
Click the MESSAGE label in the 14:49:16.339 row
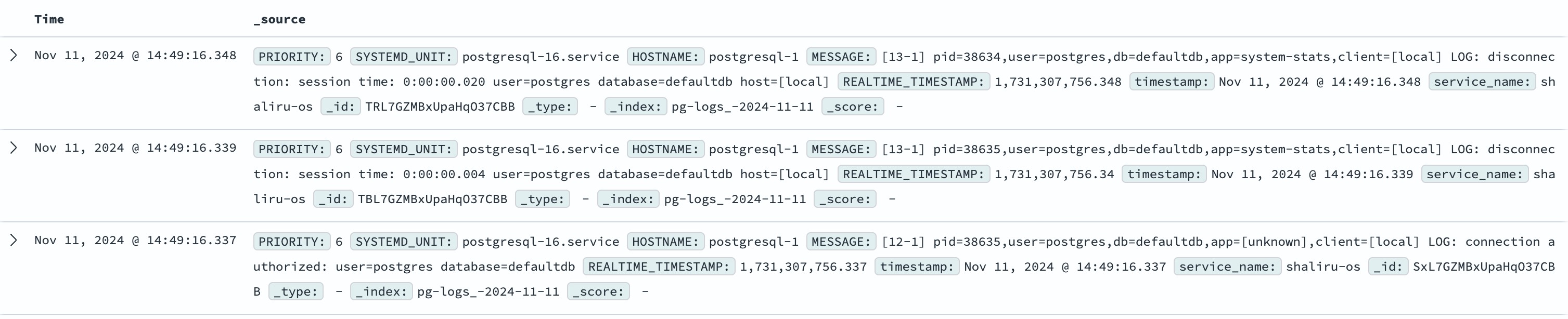[x=841, y=149]
